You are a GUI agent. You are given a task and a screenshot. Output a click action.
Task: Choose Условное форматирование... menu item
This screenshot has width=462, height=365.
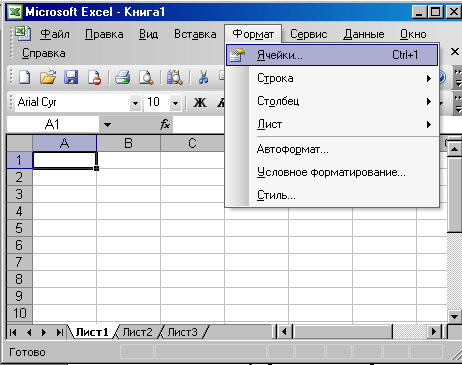[x=332, y=172]
